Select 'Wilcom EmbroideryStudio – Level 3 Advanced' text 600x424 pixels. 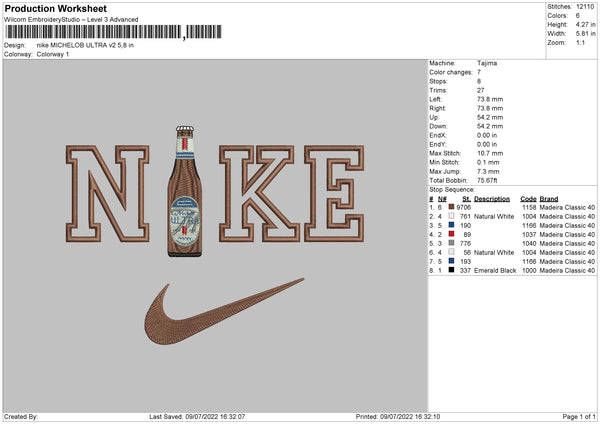[x=71, y=20]
